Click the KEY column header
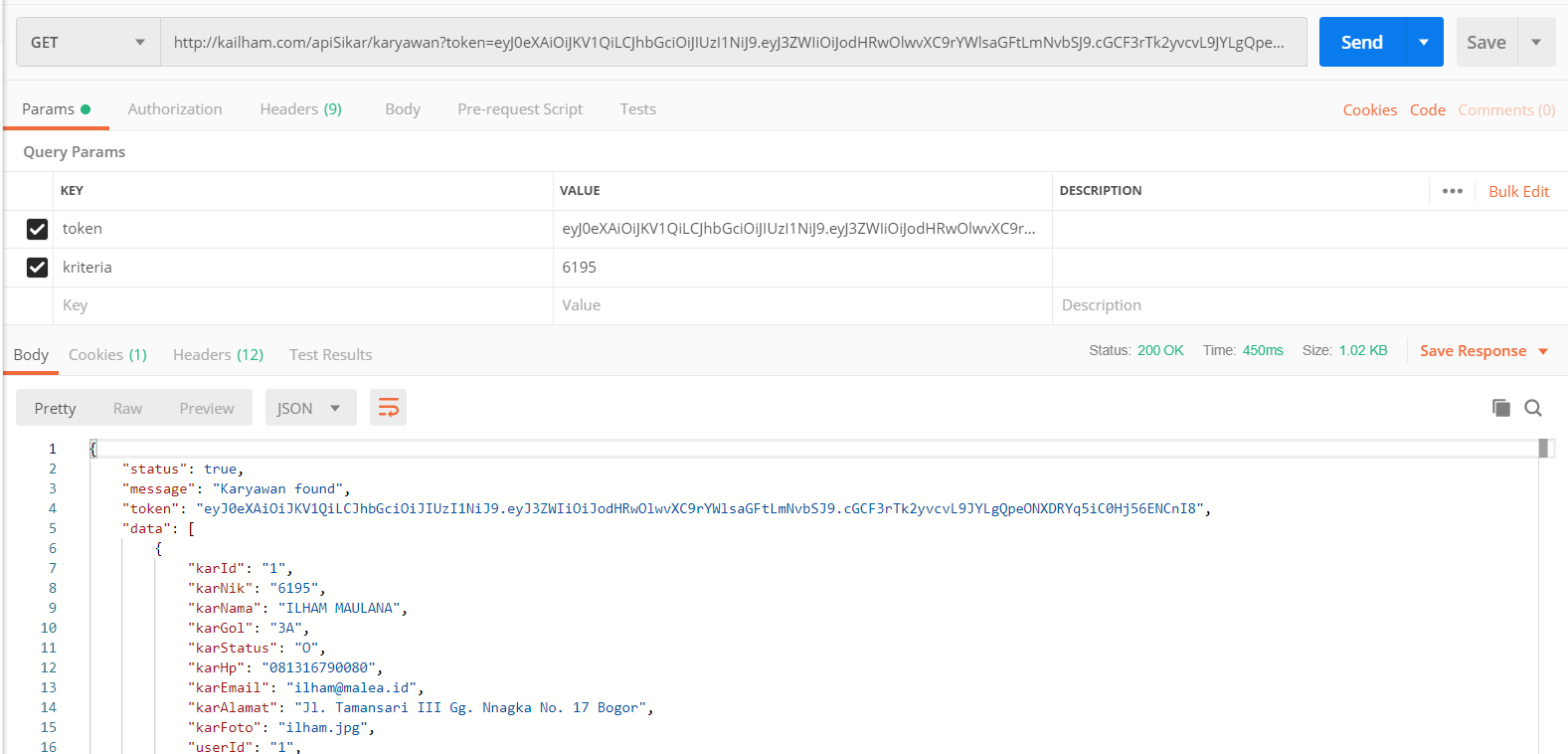 [72, 191]
